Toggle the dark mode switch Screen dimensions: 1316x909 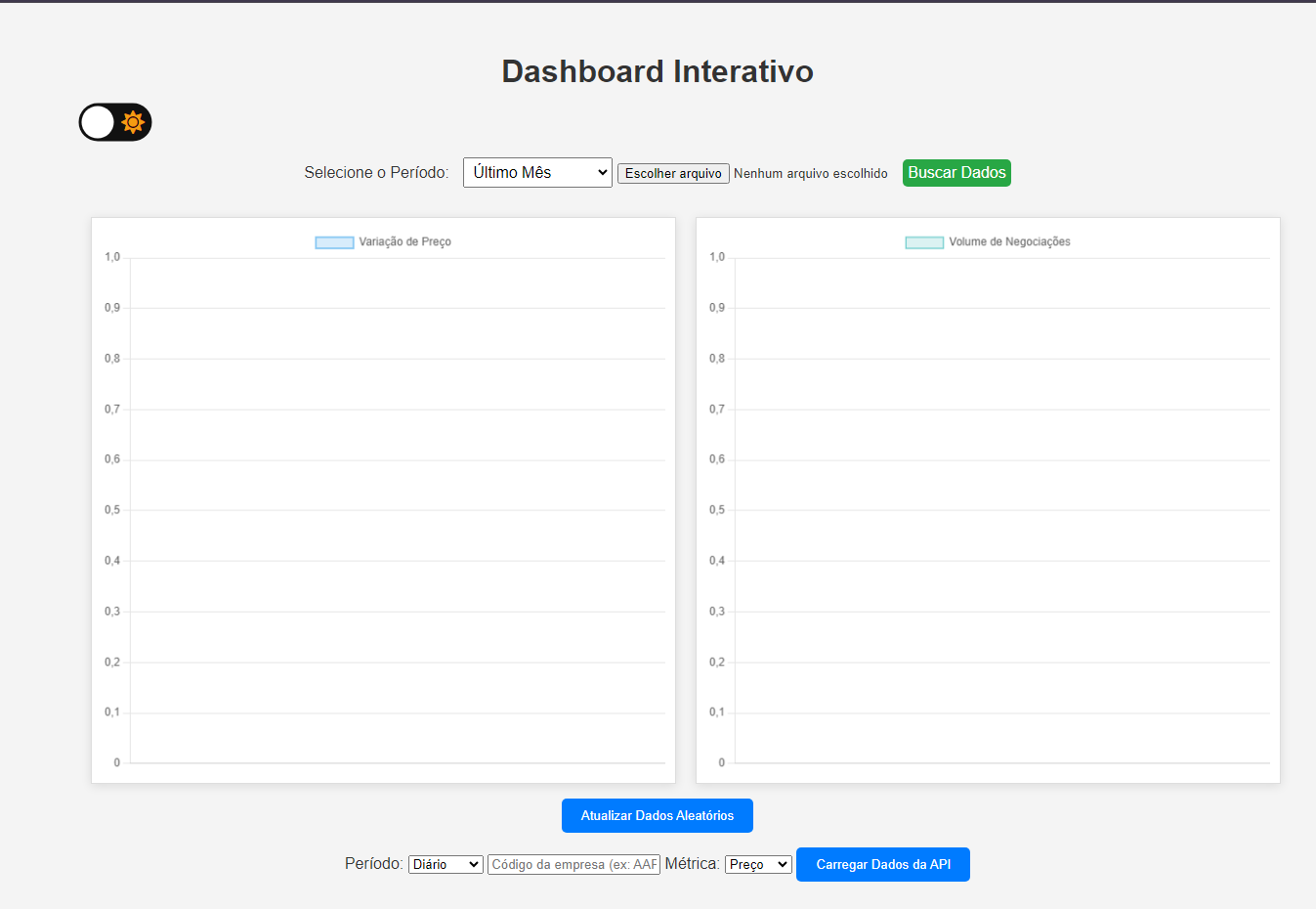pyautogui.click(x=114, y=121)
